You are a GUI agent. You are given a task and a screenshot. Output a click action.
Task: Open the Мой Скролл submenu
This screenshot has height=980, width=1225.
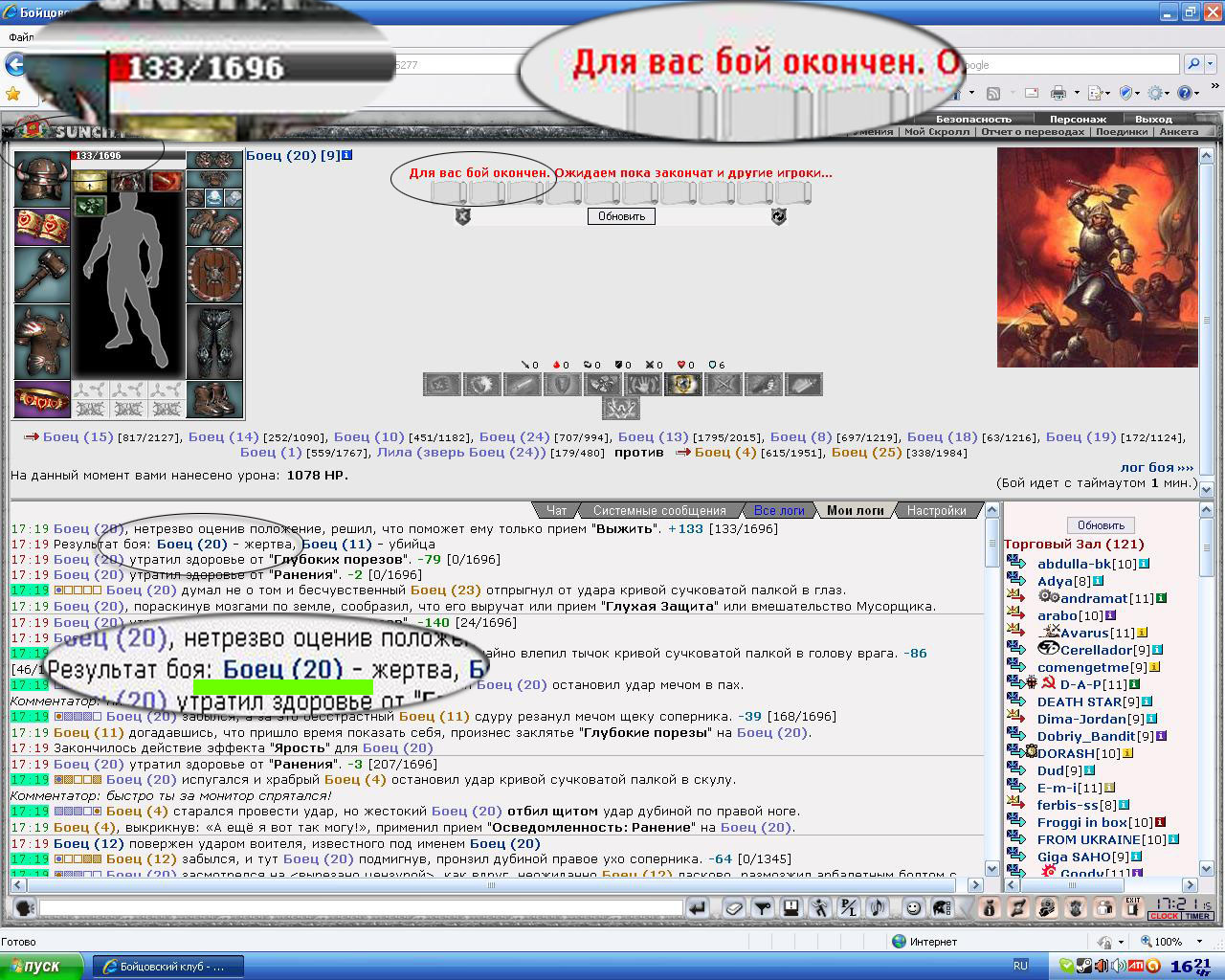[x=936, y=132]
